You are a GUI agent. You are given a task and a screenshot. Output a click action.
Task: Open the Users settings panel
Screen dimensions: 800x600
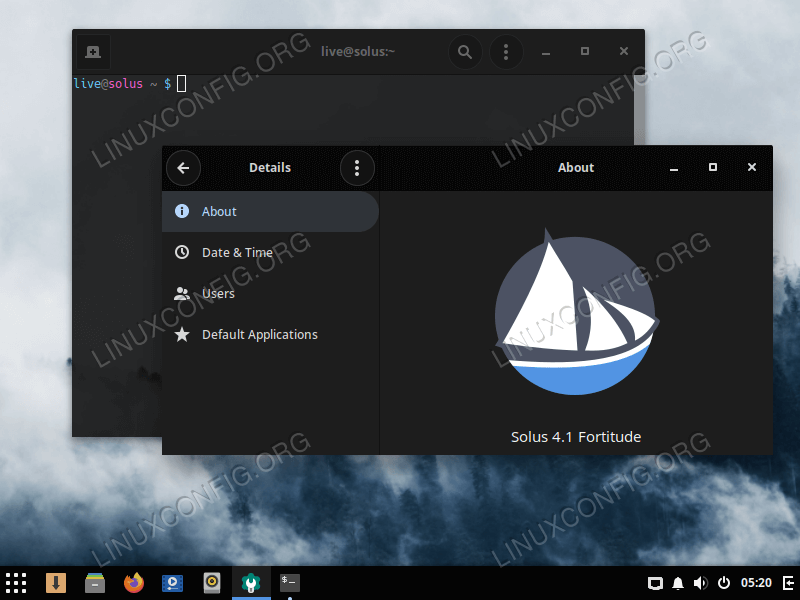click(x=270, y=293)
